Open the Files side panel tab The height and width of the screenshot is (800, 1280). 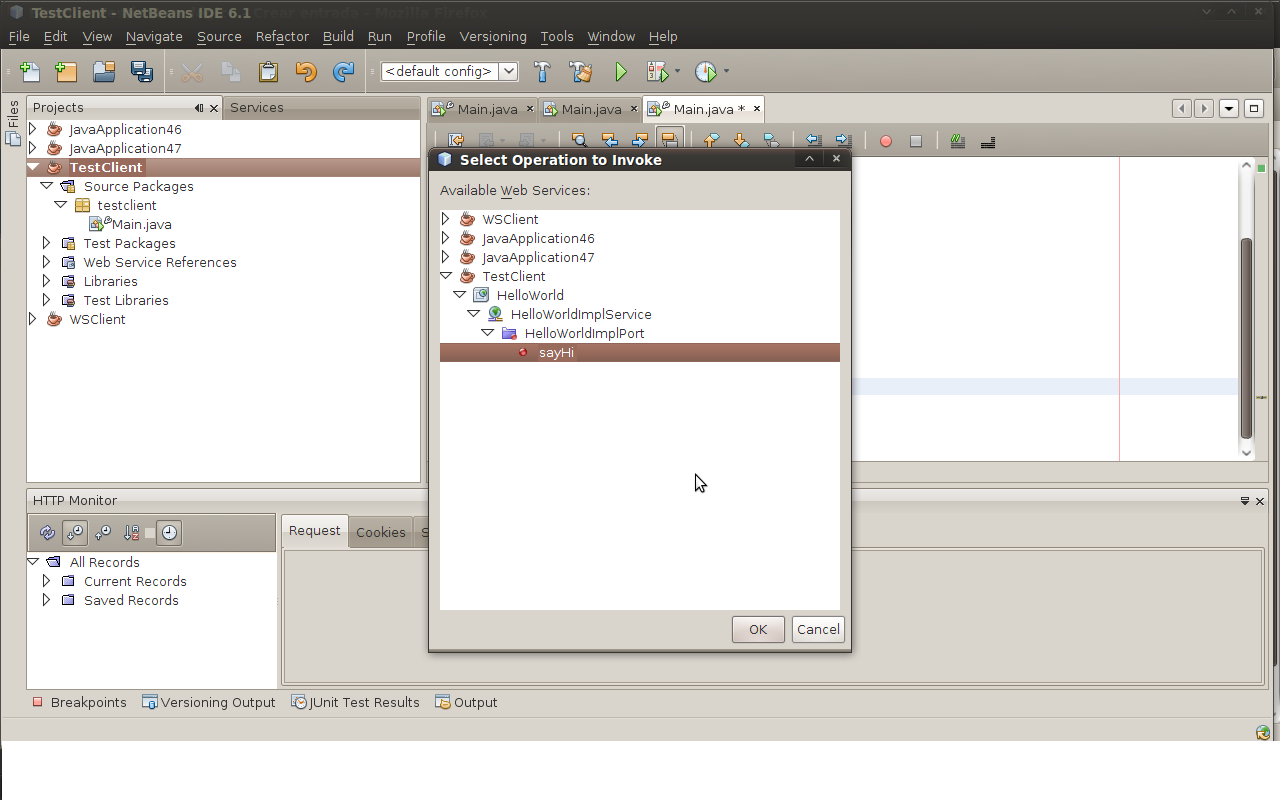pos(13,123)
